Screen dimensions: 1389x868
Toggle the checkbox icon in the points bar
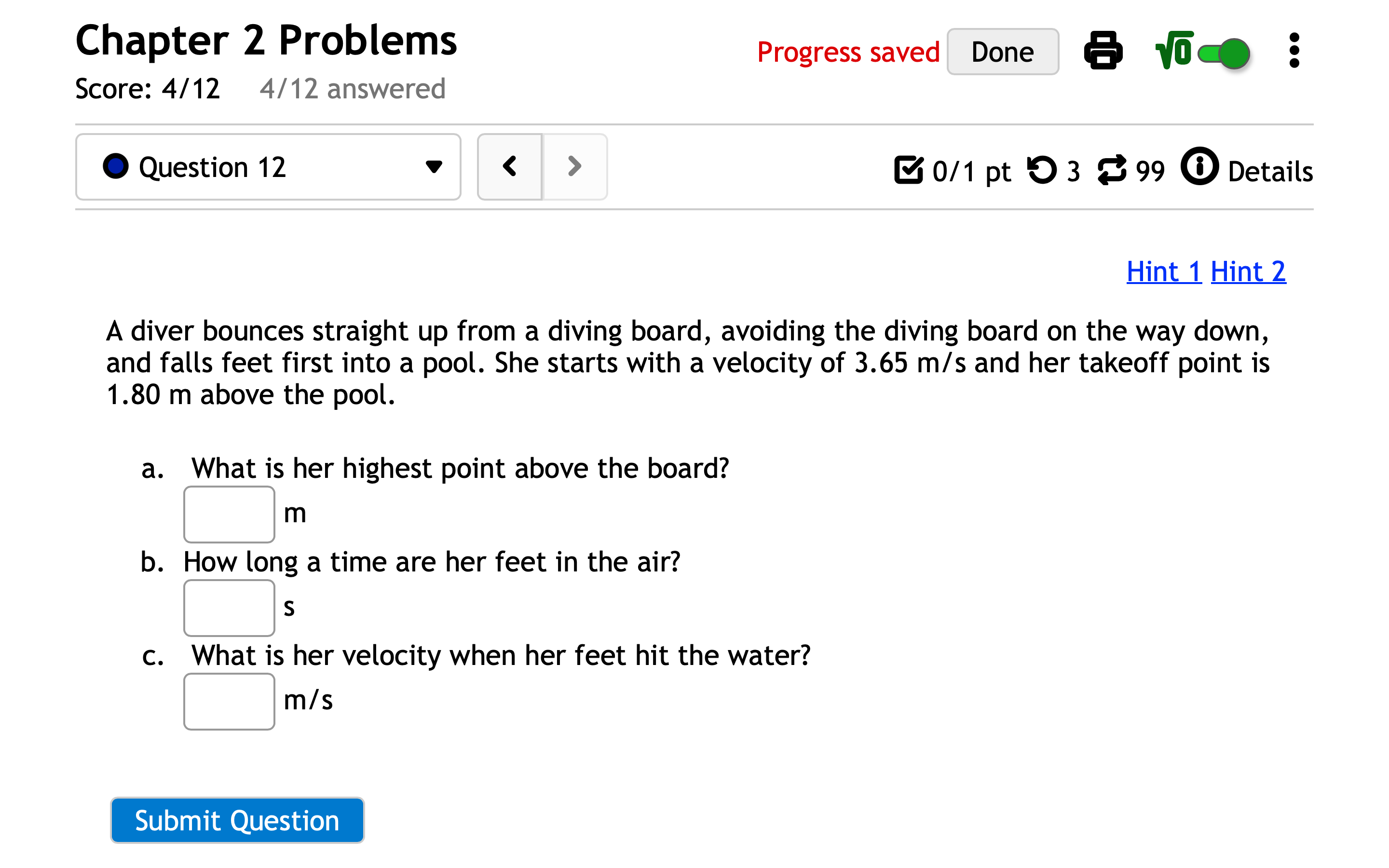tap(909, 170)
